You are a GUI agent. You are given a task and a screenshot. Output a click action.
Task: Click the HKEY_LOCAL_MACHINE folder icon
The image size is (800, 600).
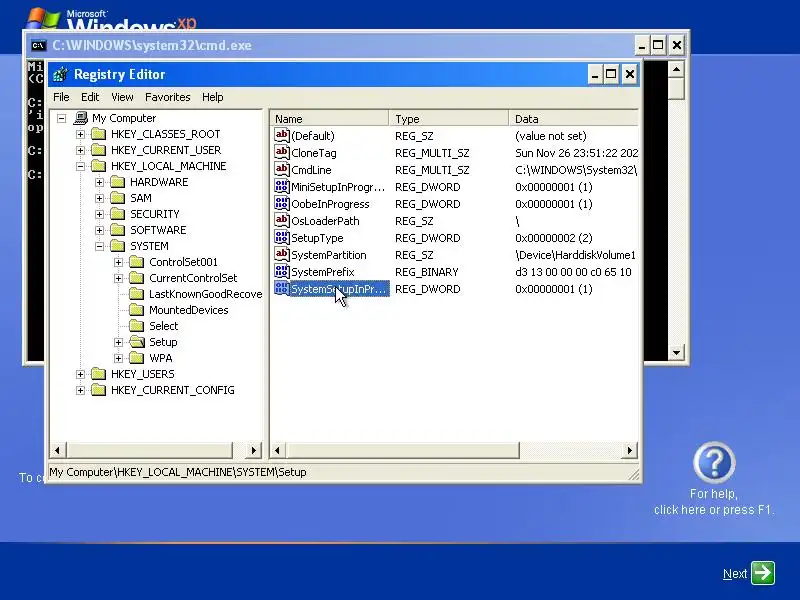pyautogui.click(x=98, y=166)
